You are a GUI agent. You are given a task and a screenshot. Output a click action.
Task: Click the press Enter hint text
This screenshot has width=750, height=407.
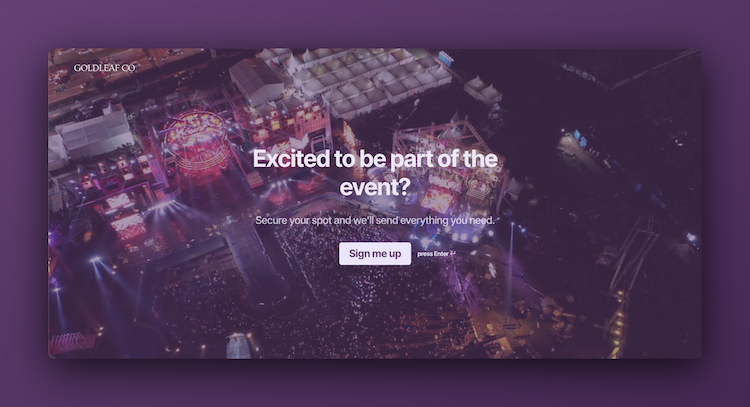pos(433,254)
